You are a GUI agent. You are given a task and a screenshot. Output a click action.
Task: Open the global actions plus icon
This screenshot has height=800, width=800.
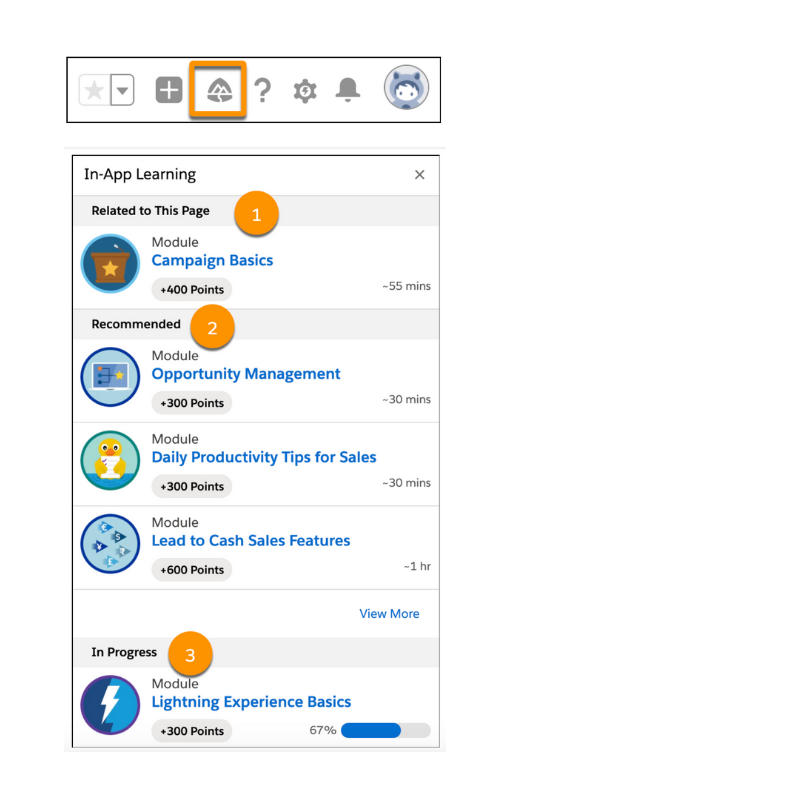point(169,90)
